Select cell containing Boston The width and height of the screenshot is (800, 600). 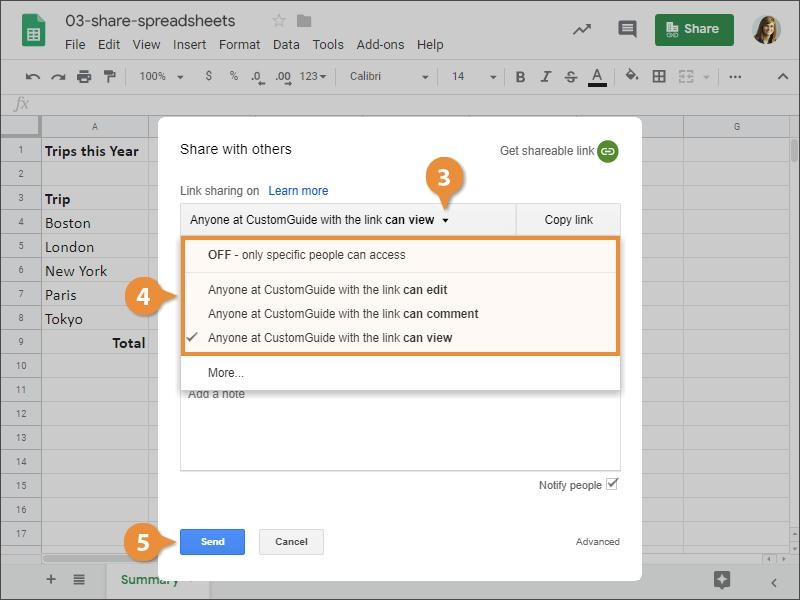pos(95,223)
